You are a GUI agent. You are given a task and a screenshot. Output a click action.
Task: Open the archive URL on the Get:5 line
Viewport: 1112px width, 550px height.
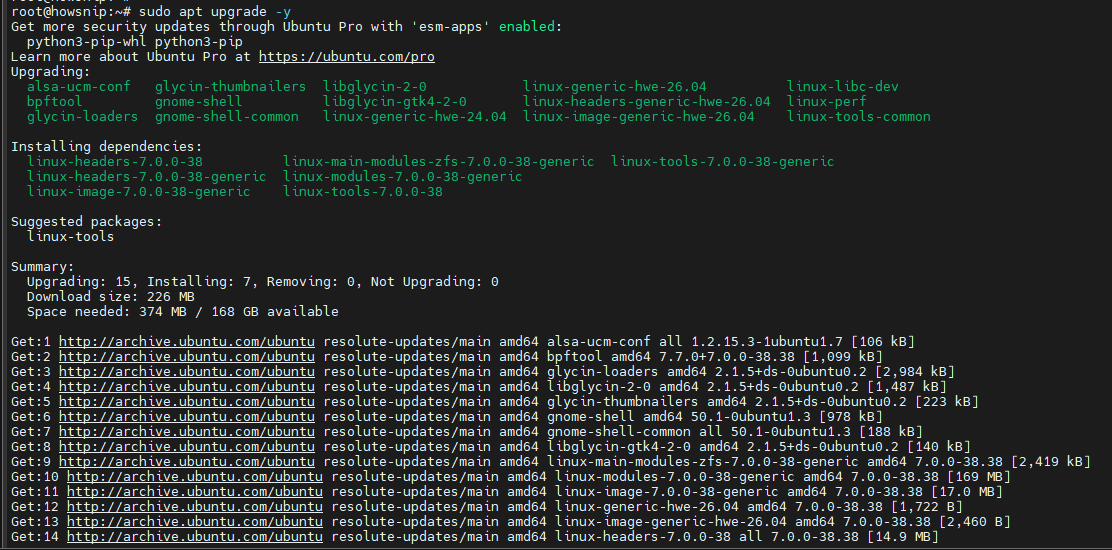[x=187, y=401]
